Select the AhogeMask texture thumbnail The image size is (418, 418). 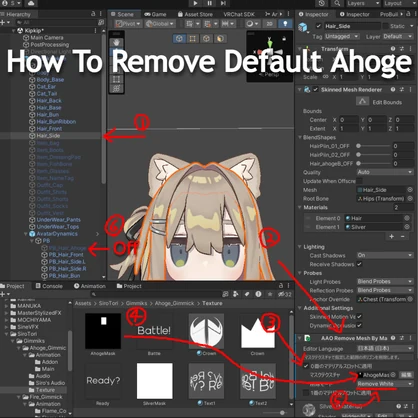[x=103, y=331]
